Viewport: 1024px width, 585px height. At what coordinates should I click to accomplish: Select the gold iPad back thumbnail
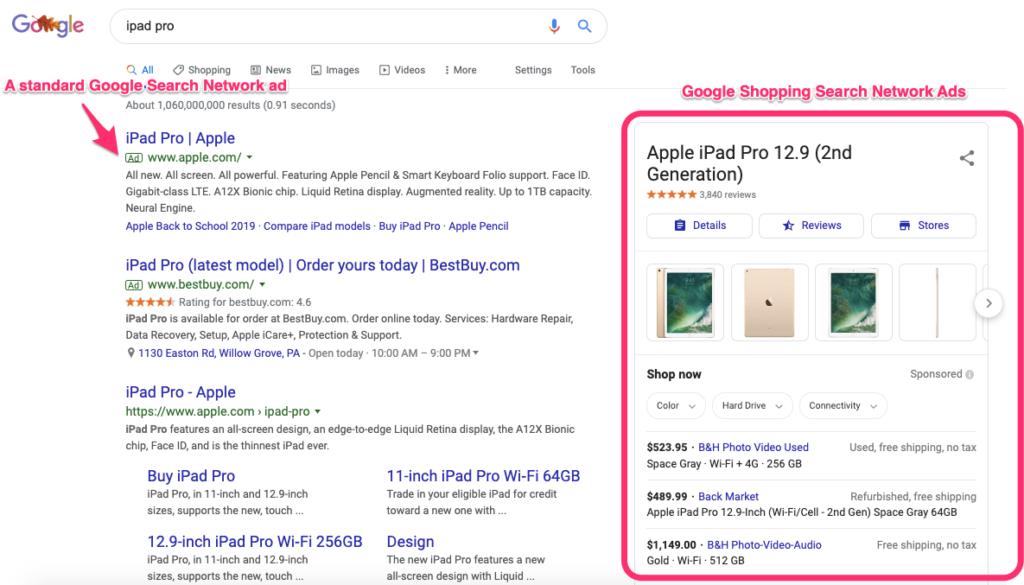[769, 302]
